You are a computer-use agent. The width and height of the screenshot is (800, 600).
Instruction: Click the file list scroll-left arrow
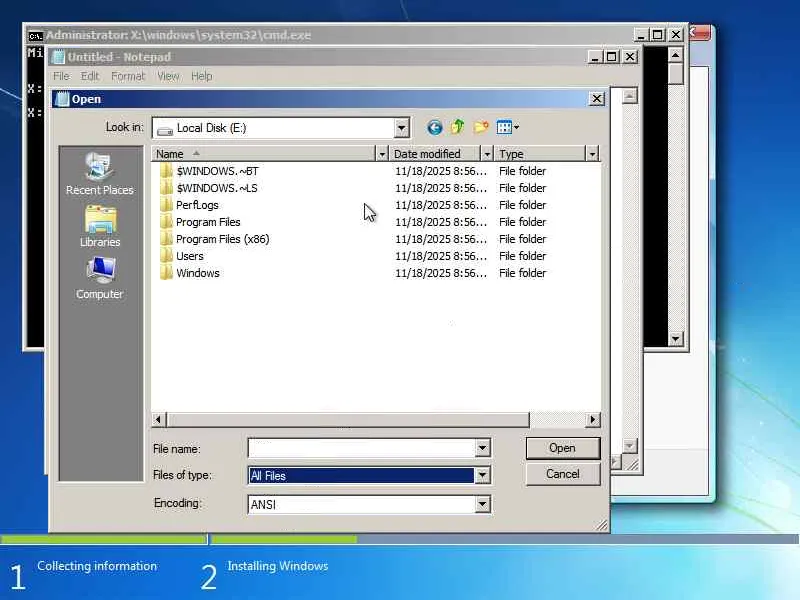pyautogui.click(x=159, y=419)
